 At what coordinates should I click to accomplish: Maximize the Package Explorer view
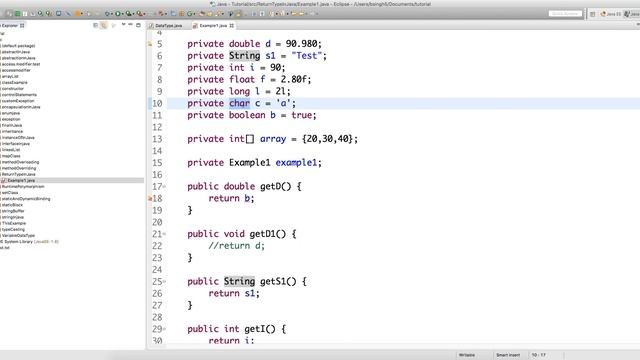tap(138, 25)
